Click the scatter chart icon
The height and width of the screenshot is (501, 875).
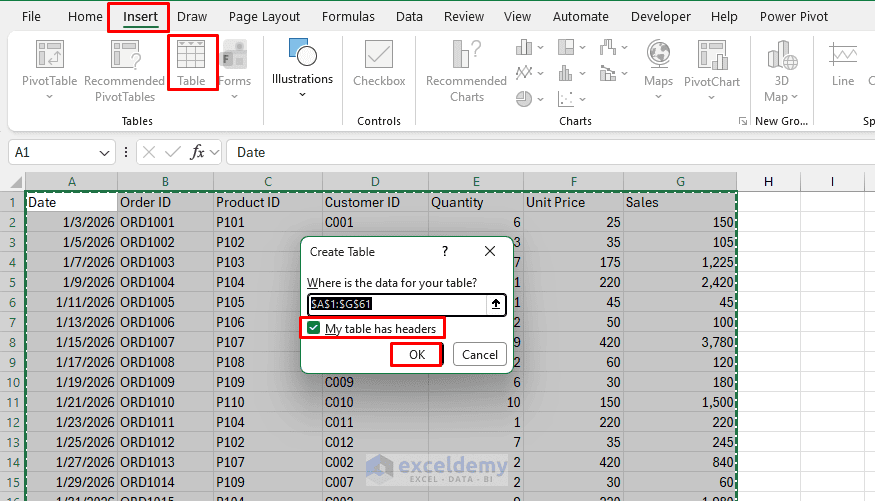click(566, 99)
